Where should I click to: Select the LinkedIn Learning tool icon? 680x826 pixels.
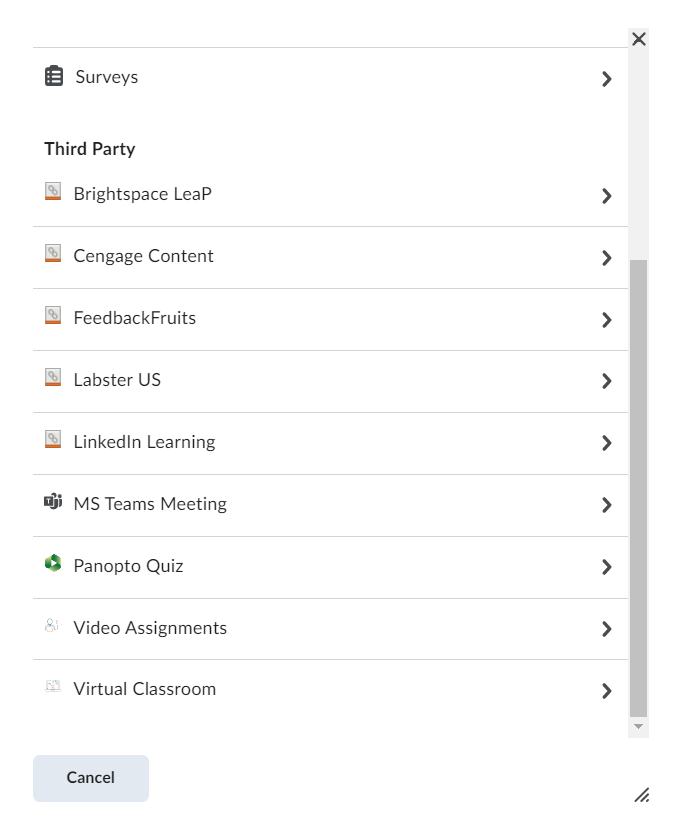(x=54, y=442)
